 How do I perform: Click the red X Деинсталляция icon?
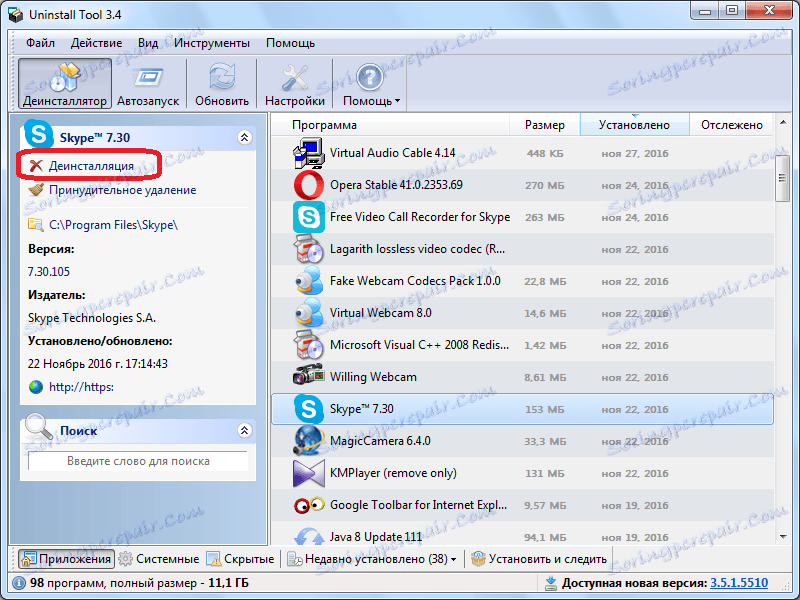[x=36, y=166]
